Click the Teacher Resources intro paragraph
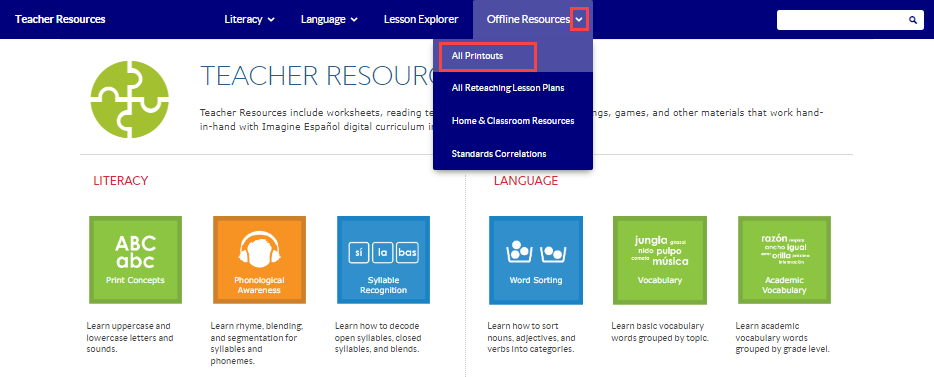Viewport: 934px width, 377px height. pos(512,119)
